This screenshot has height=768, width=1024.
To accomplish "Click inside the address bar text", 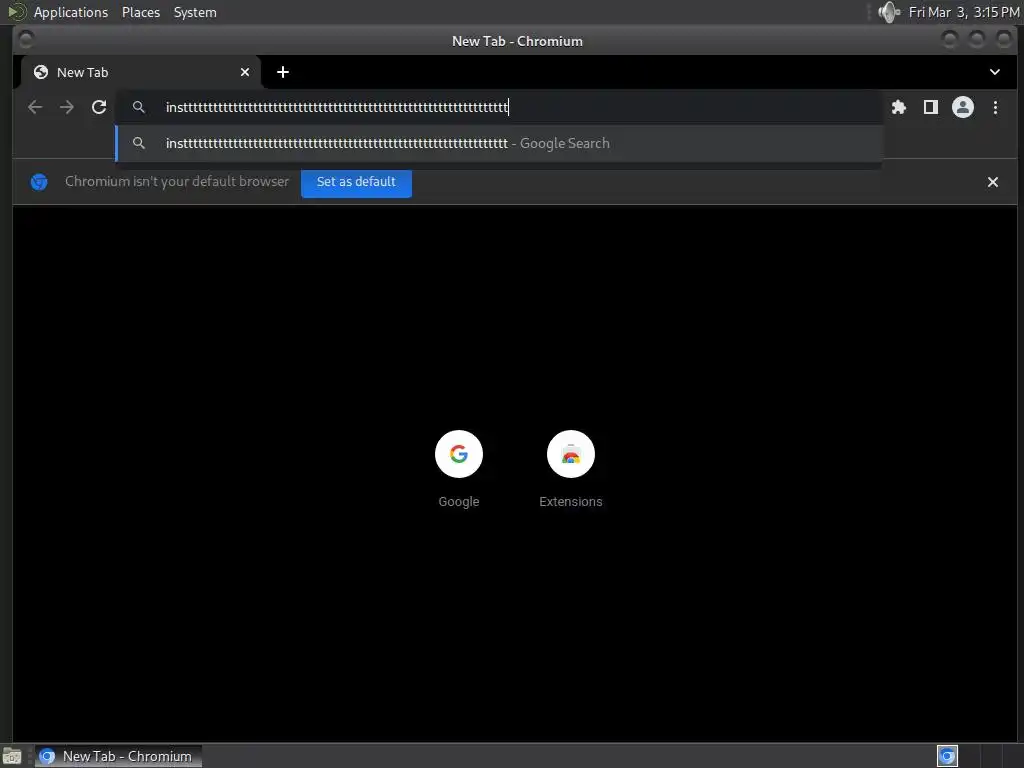I will (x=337, y=107).
